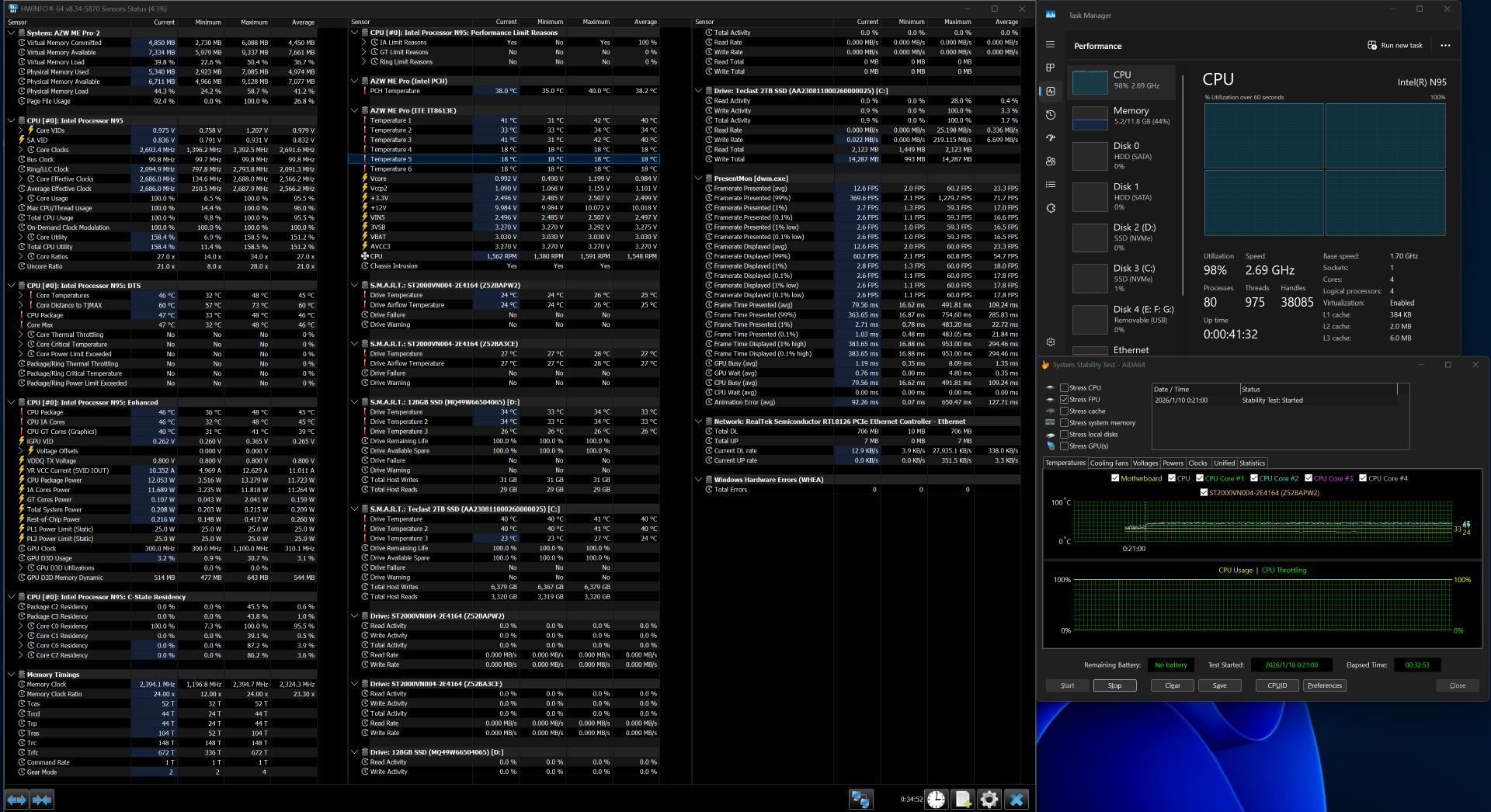Enable the Stress CPU checkbox
This screenshot has height=812, width=1491.
(x=1065, y=388)
